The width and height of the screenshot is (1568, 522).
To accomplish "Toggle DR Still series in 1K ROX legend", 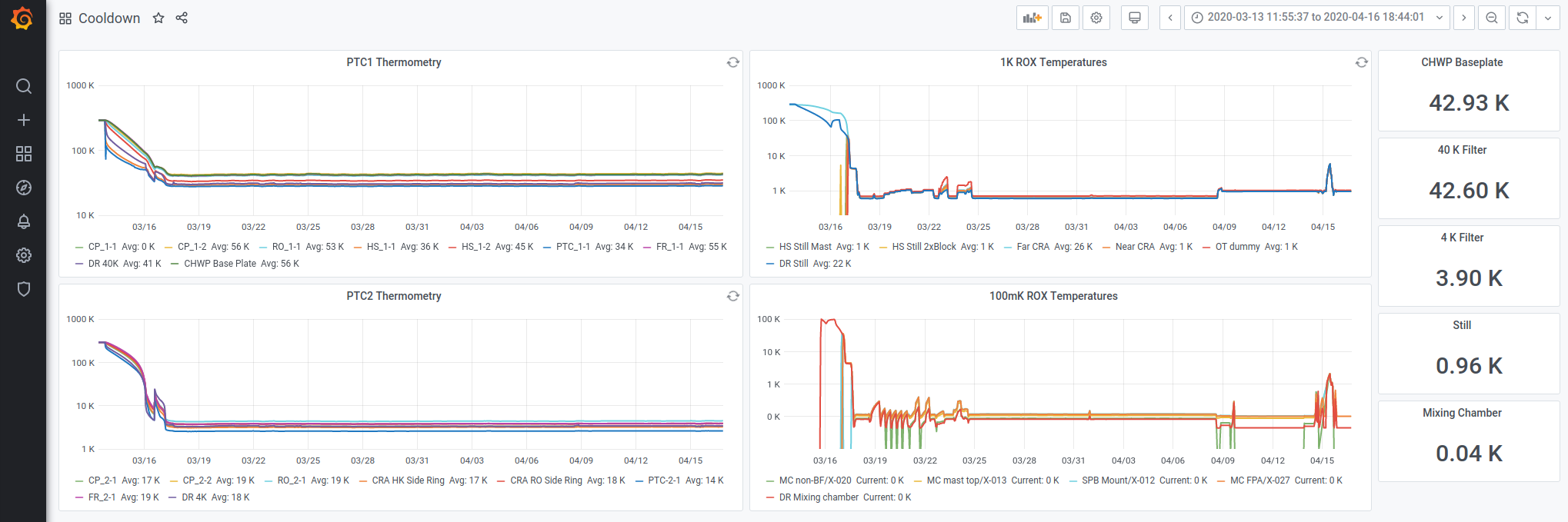I will pyautogui.click(x=793, y=264).
